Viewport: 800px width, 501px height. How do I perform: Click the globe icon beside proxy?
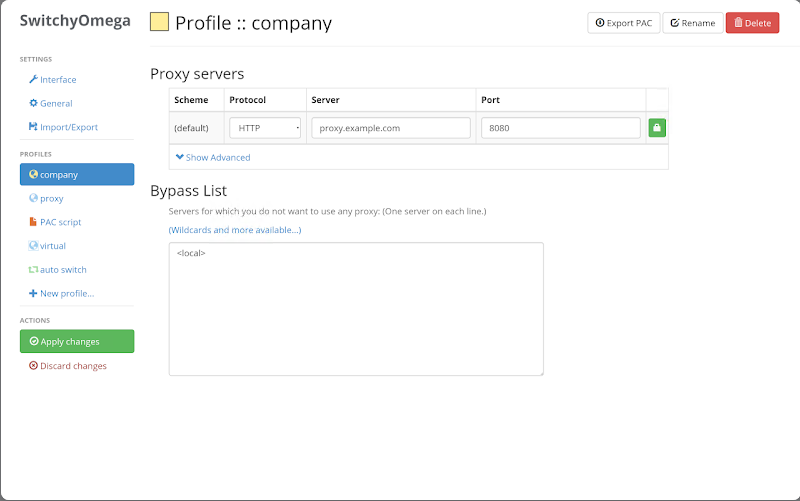pyautogui.click(x=33, y=198)
